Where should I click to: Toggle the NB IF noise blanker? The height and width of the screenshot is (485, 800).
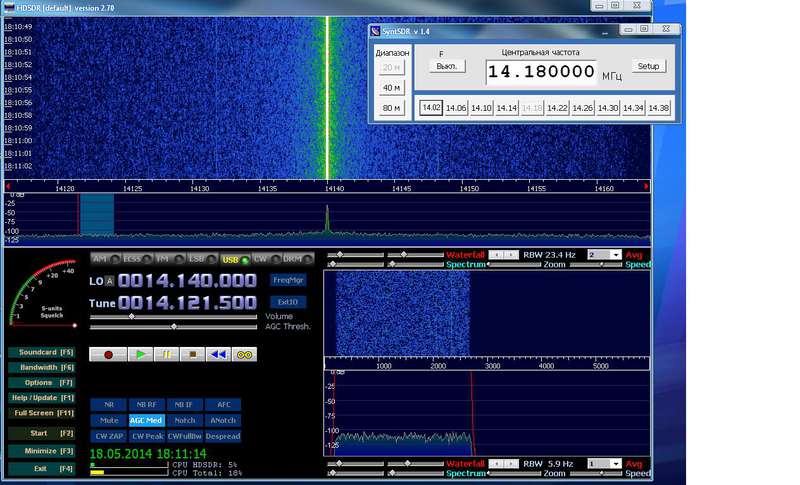(184, 404)
